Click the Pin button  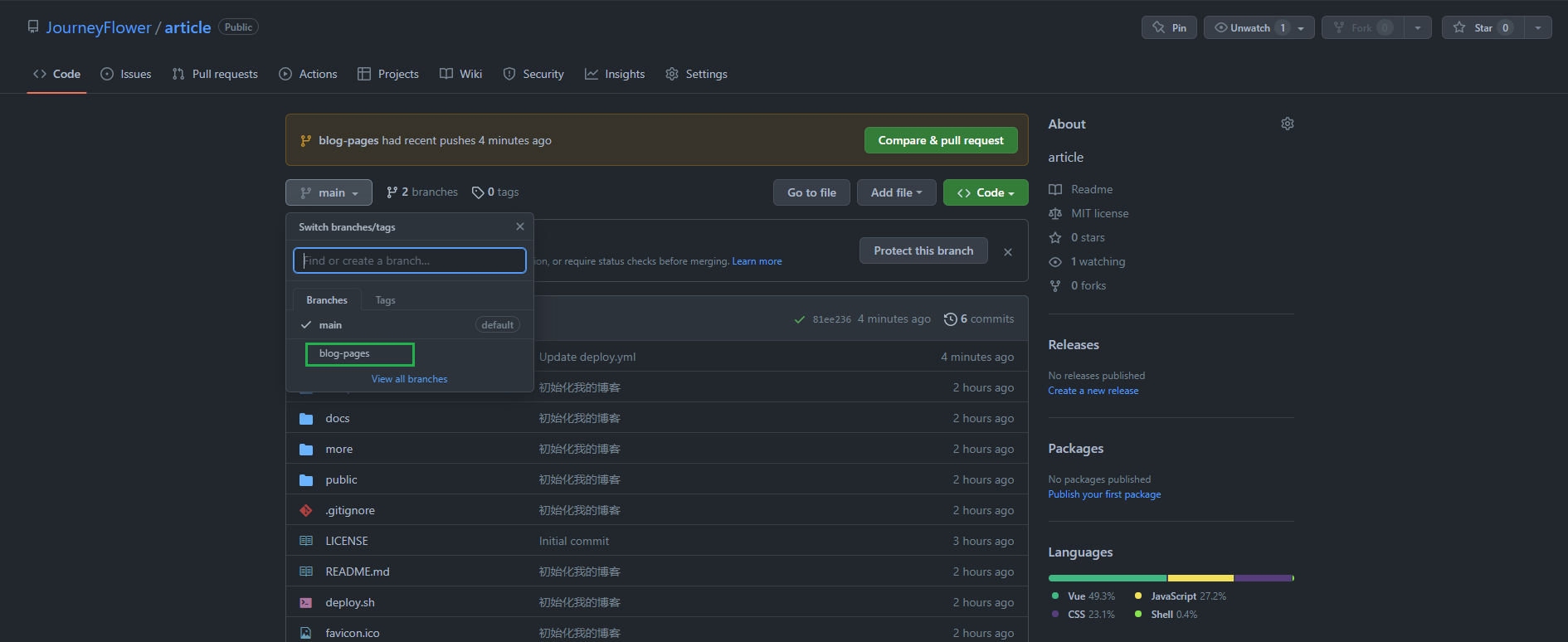(x=1169, y=27)
